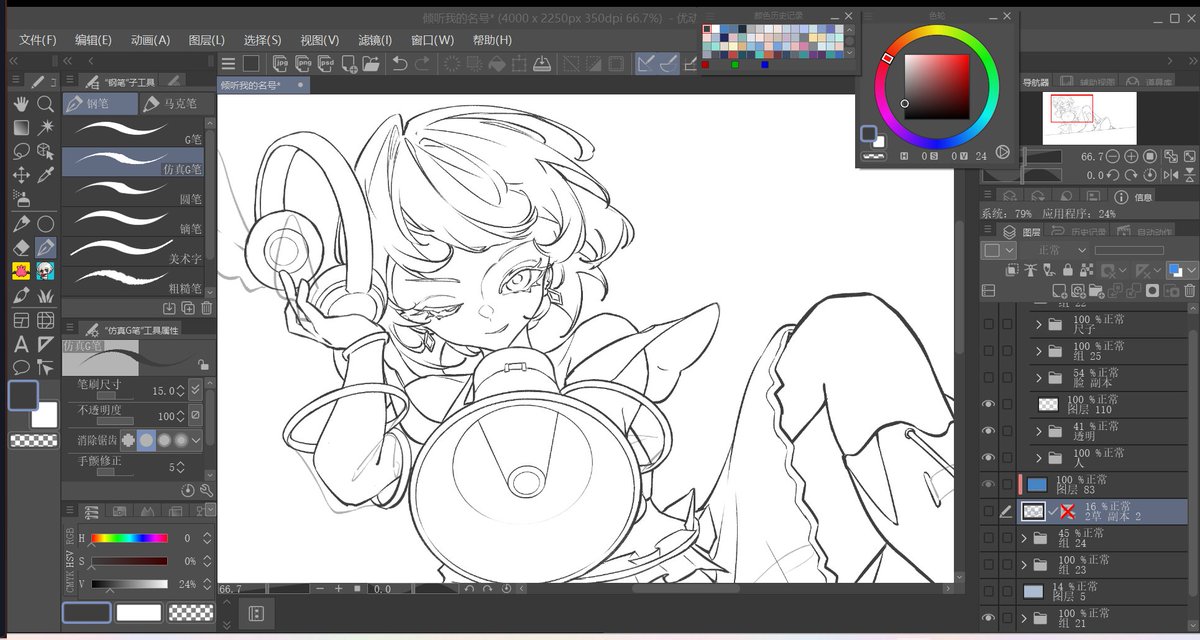Viewport: 1200px width, 640px height.
Task: Select the Eraser tool
Action: pos(21,247)
